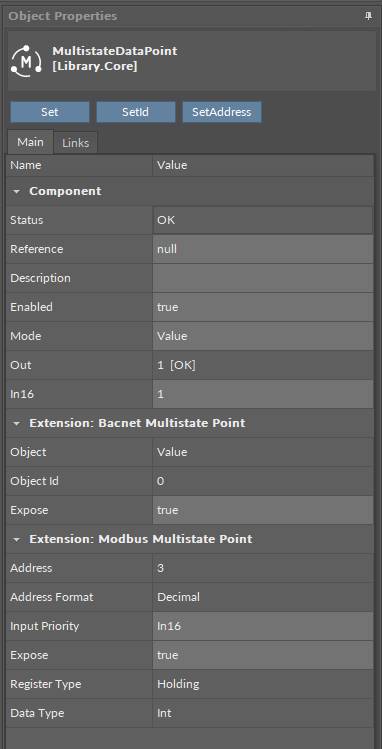Switch to the Links tab

(x=75, y=143)
